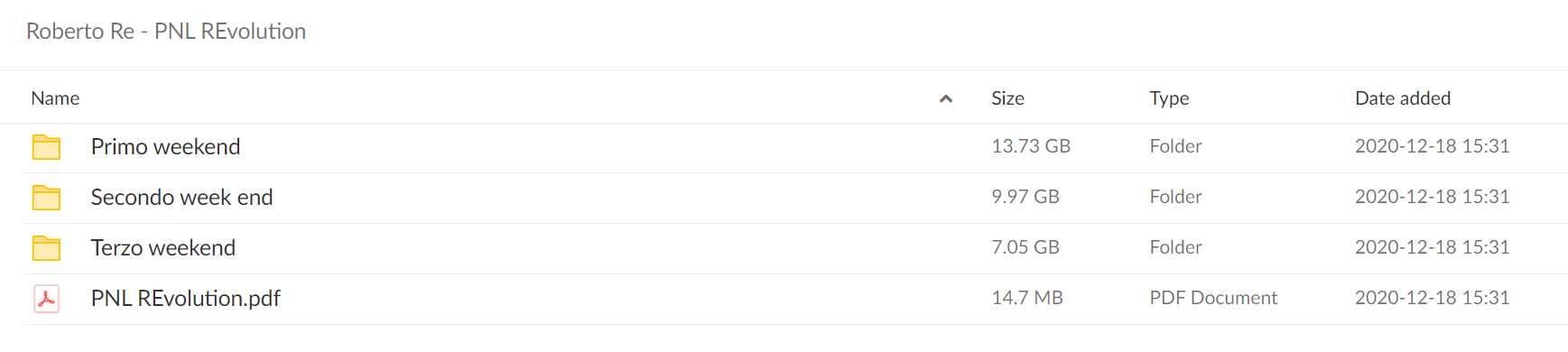Open the Secondo week end folder name
This screenshot has width=1568, height=352.
pos(181,198)
